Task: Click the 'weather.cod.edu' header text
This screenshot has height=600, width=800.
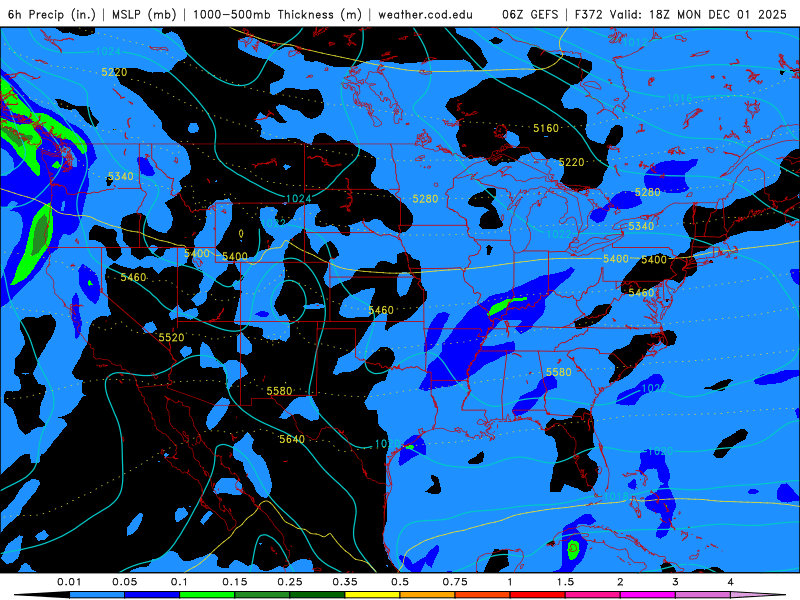Action: (x=426, y=14)
